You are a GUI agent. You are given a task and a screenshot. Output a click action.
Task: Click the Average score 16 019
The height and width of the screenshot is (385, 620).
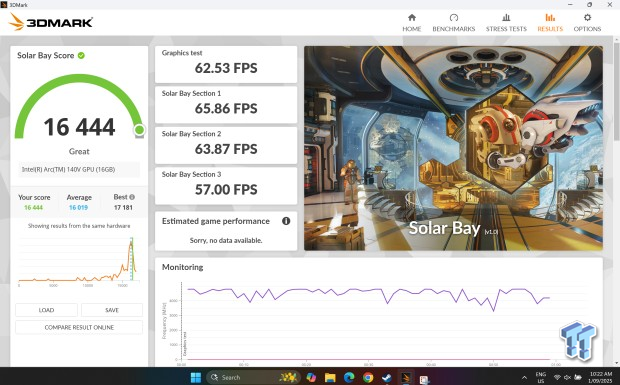pos(78,208)
